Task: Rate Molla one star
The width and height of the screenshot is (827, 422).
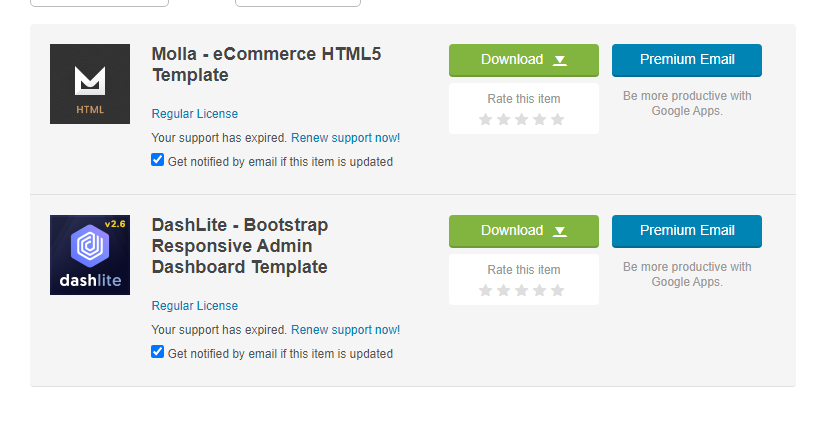Action: [486, 120]
